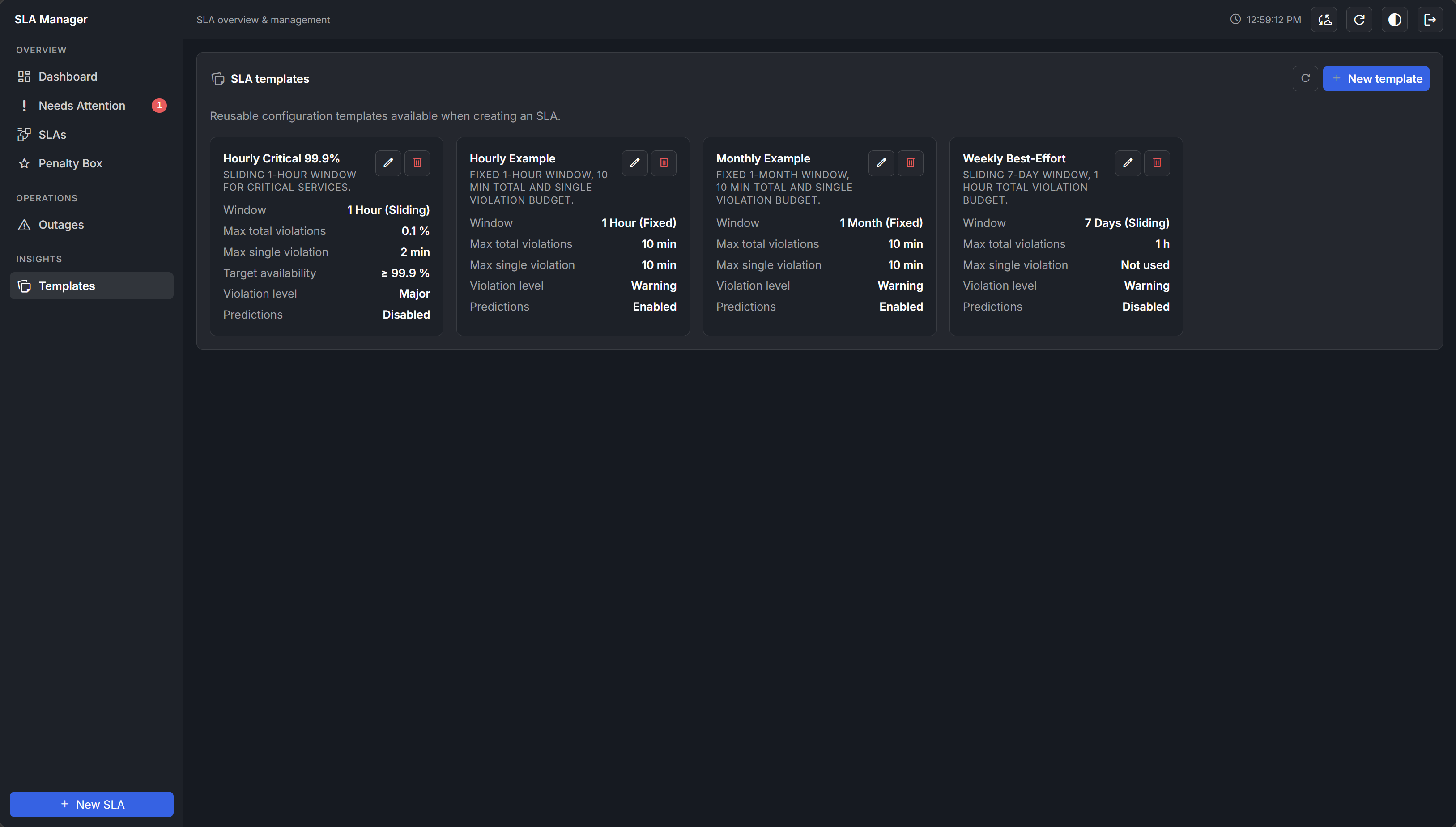This screenshot has width=1456, height=827.
Task: Click the '≥ 99.9 %' target availability value
Action: [405, 273]
